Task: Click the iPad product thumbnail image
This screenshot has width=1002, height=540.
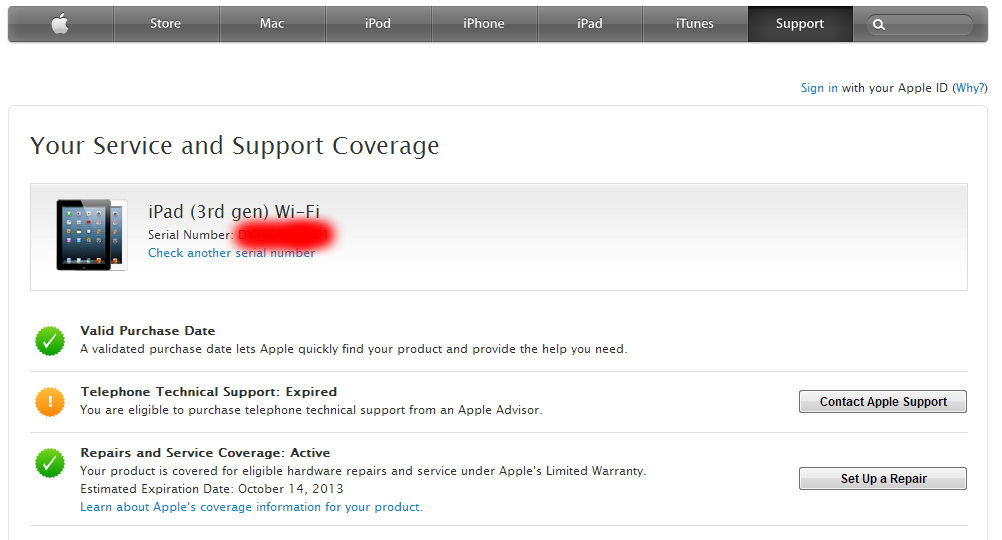Action: click(x=91, y=235)
